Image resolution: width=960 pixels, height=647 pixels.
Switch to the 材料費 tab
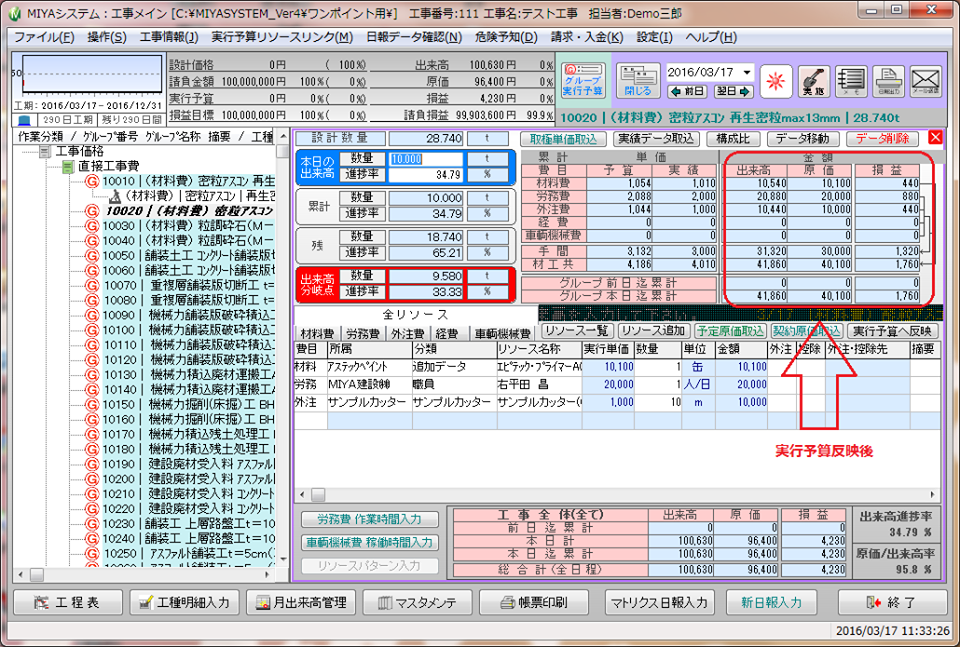(317, 334)
